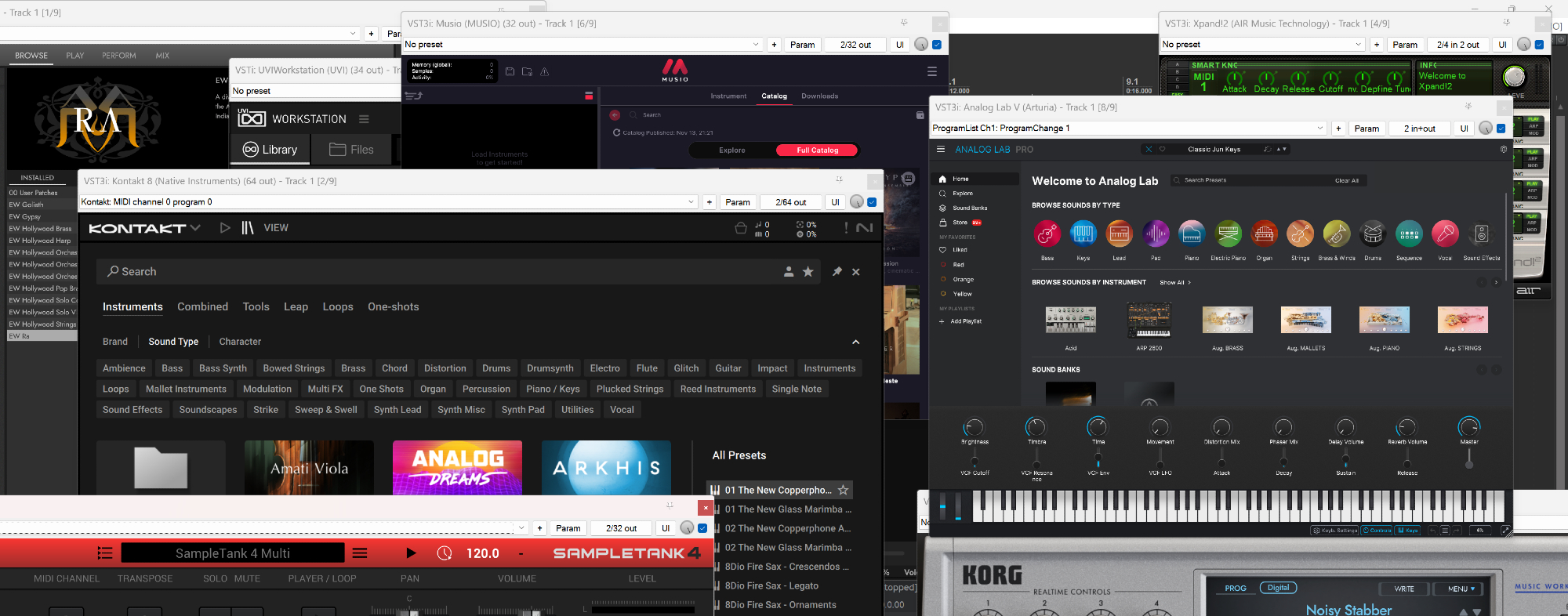Switch to the Loops tab in Kontakt

click(338, 306)
